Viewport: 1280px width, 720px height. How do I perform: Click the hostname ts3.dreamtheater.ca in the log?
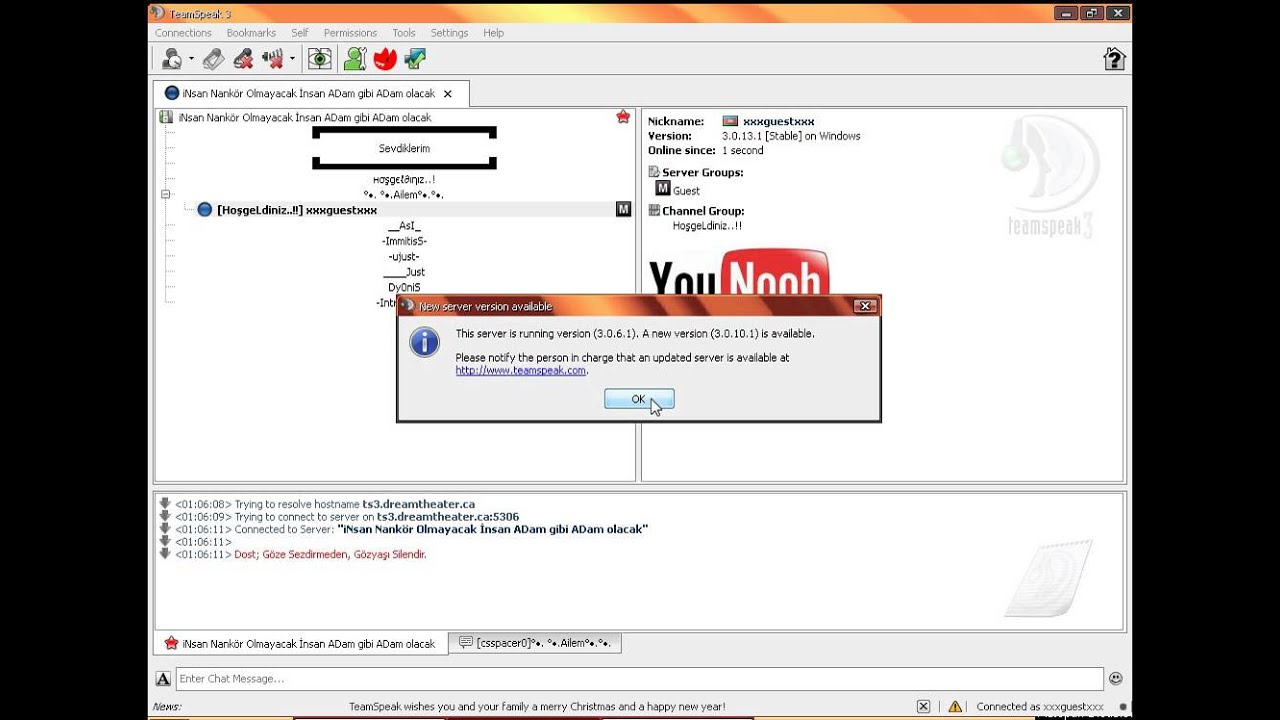418,504
